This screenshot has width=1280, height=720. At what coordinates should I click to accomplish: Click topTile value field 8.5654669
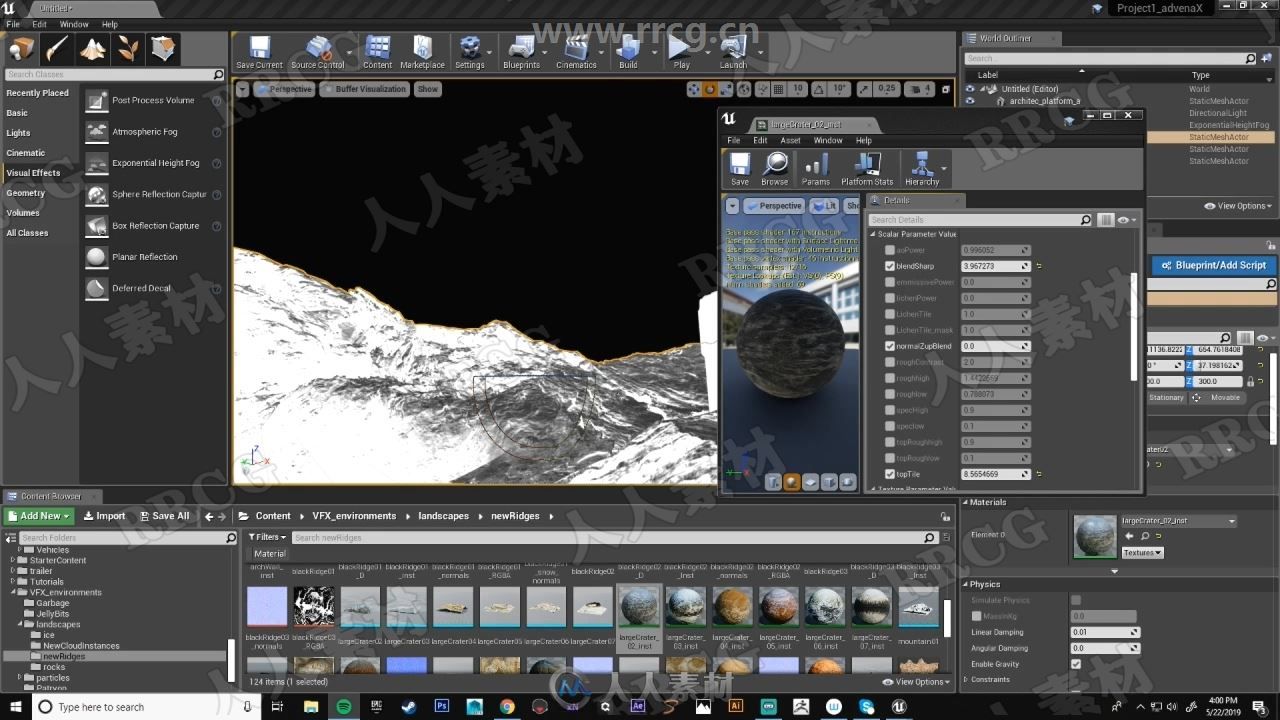[x=995, y=474]
